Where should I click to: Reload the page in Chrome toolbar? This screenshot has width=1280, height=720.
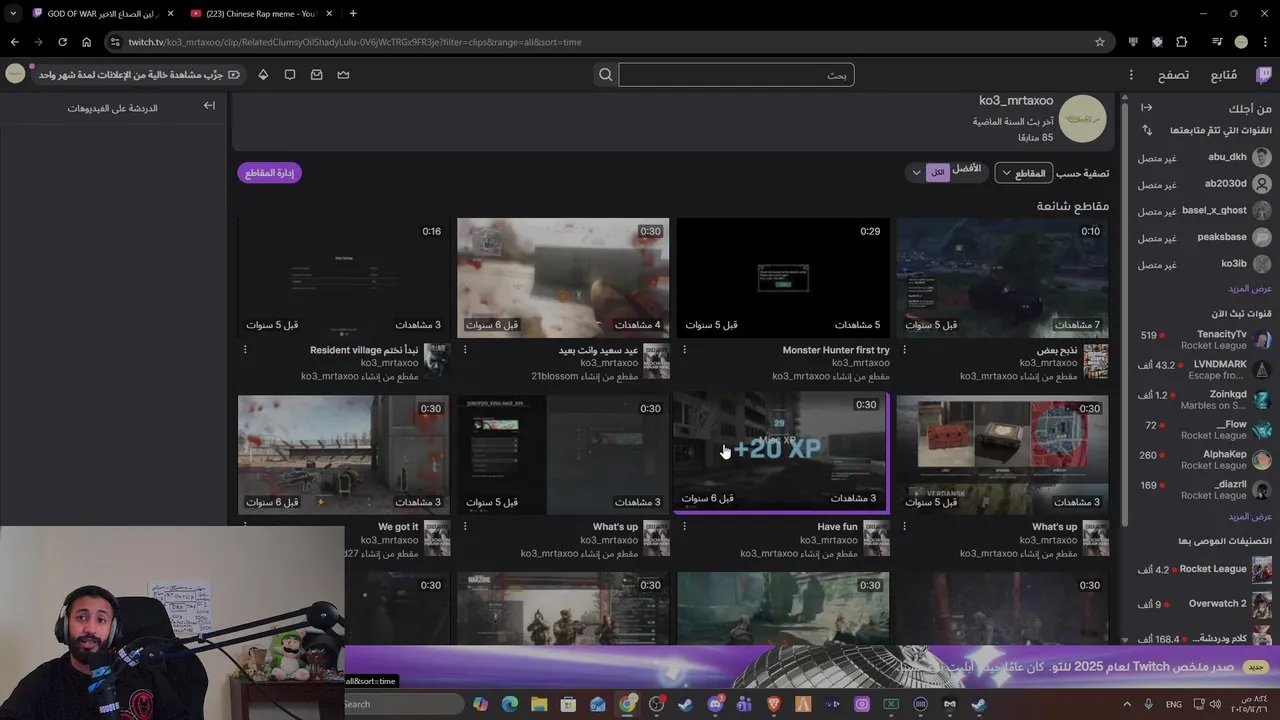(x=62, y=42)
